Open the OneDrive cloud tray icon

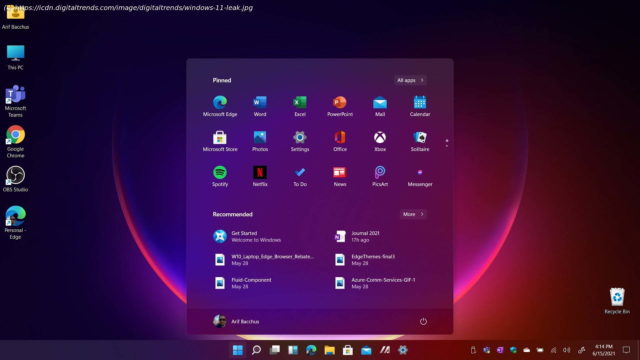(x=527, y=350)
